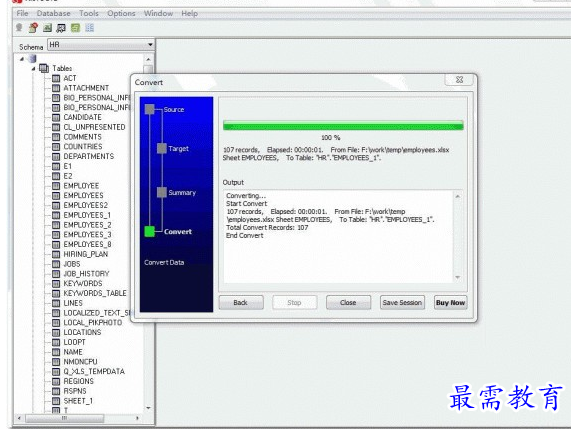Open the Options menu

pyautogui.click(x=121, y=13)
